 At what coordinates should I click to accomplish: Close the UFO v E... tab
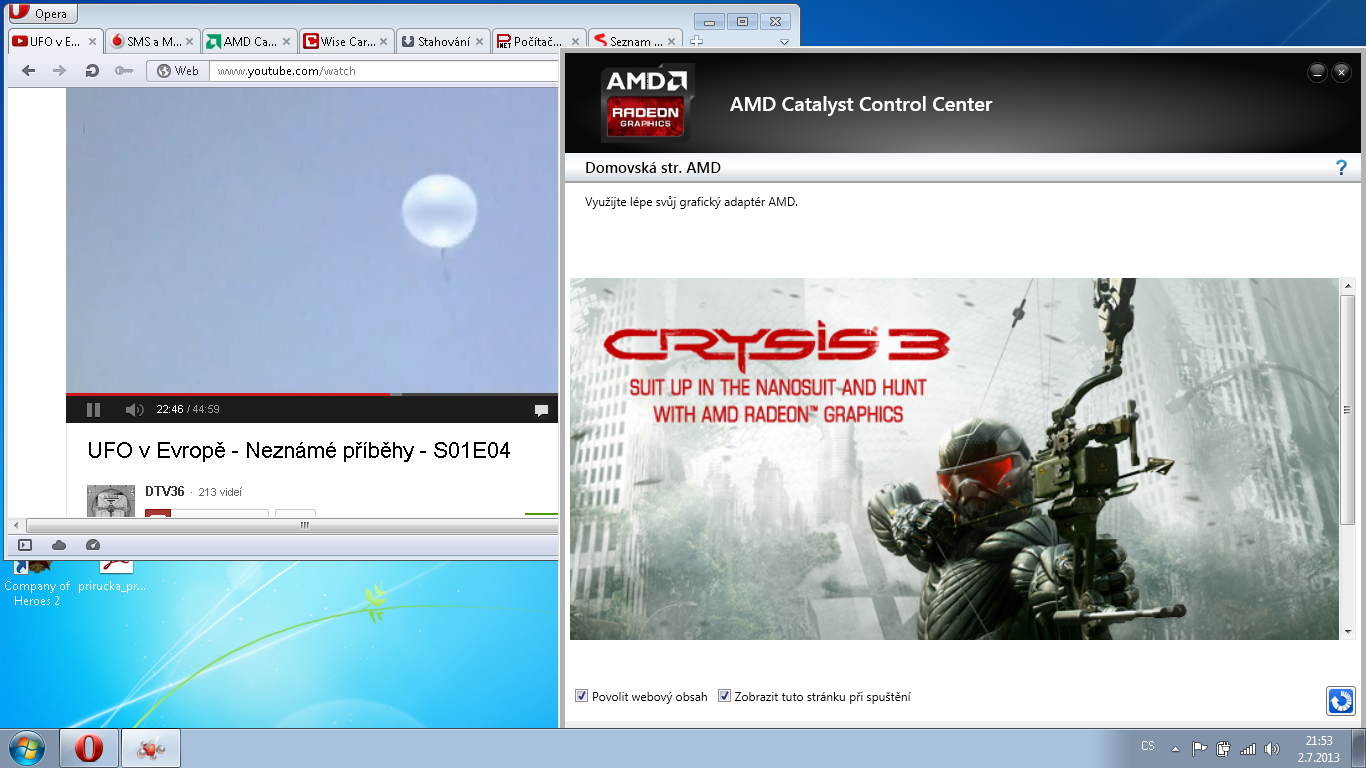pos(92,42)
